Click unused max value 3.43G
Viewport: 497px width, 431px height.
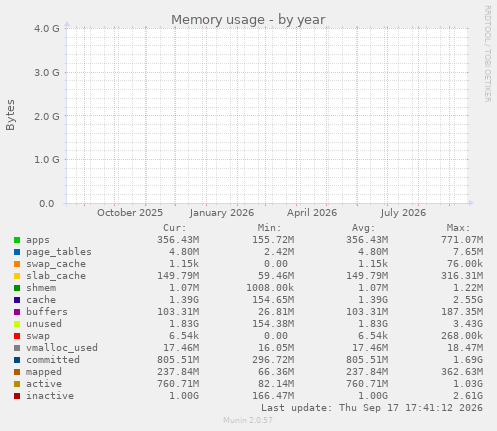tap(468, 324)
